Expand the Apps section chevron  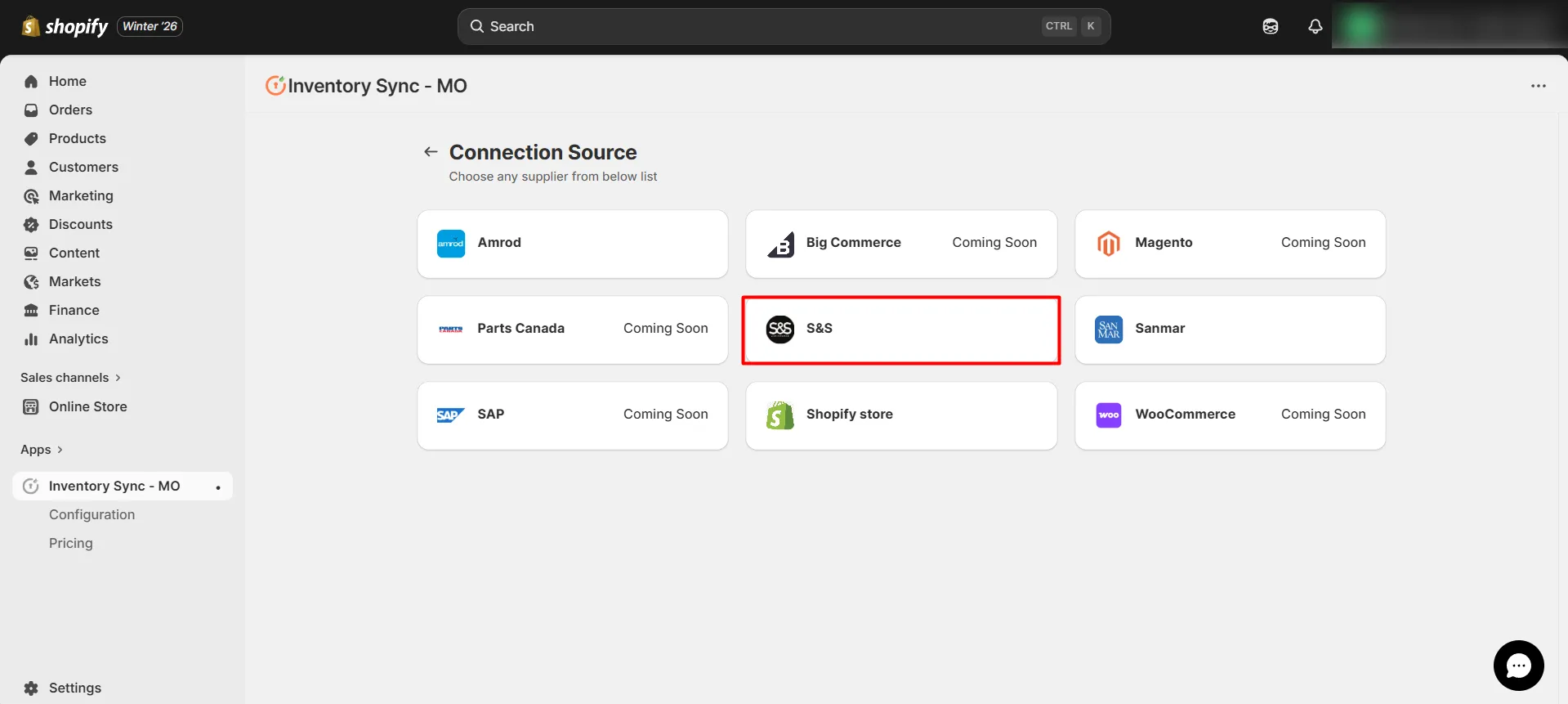(x=60, y=450)
